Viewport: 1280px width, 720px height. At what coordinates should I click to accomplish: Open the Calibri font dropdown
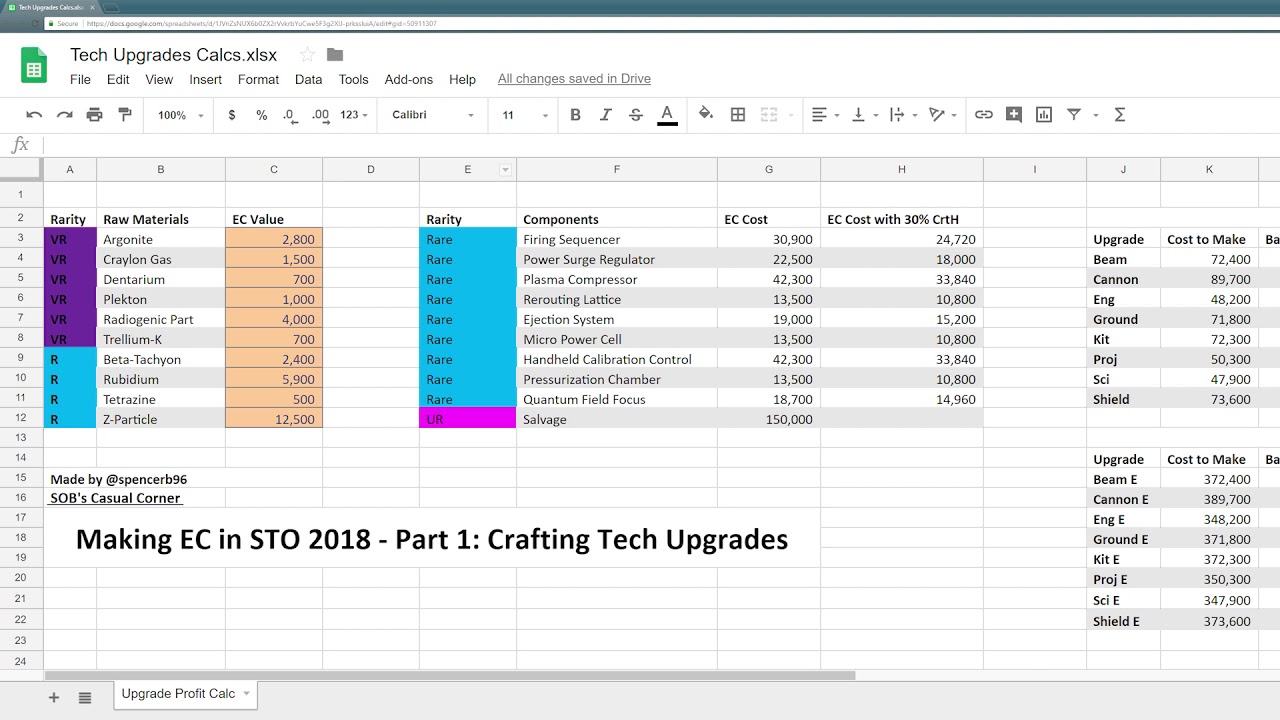pyautogui.click(x=433, y=115)
